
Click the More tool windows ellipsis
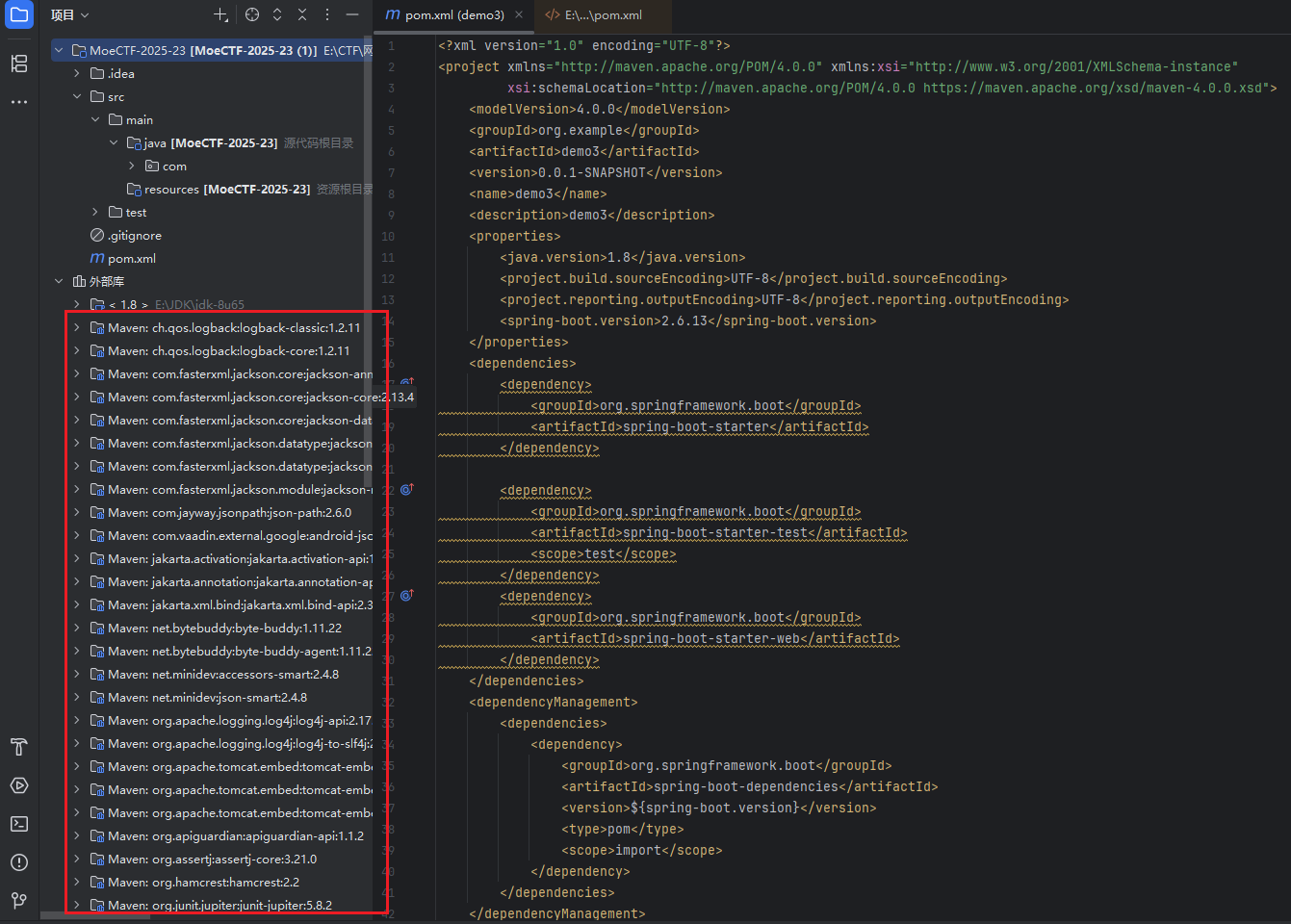[x=19, y=101]
